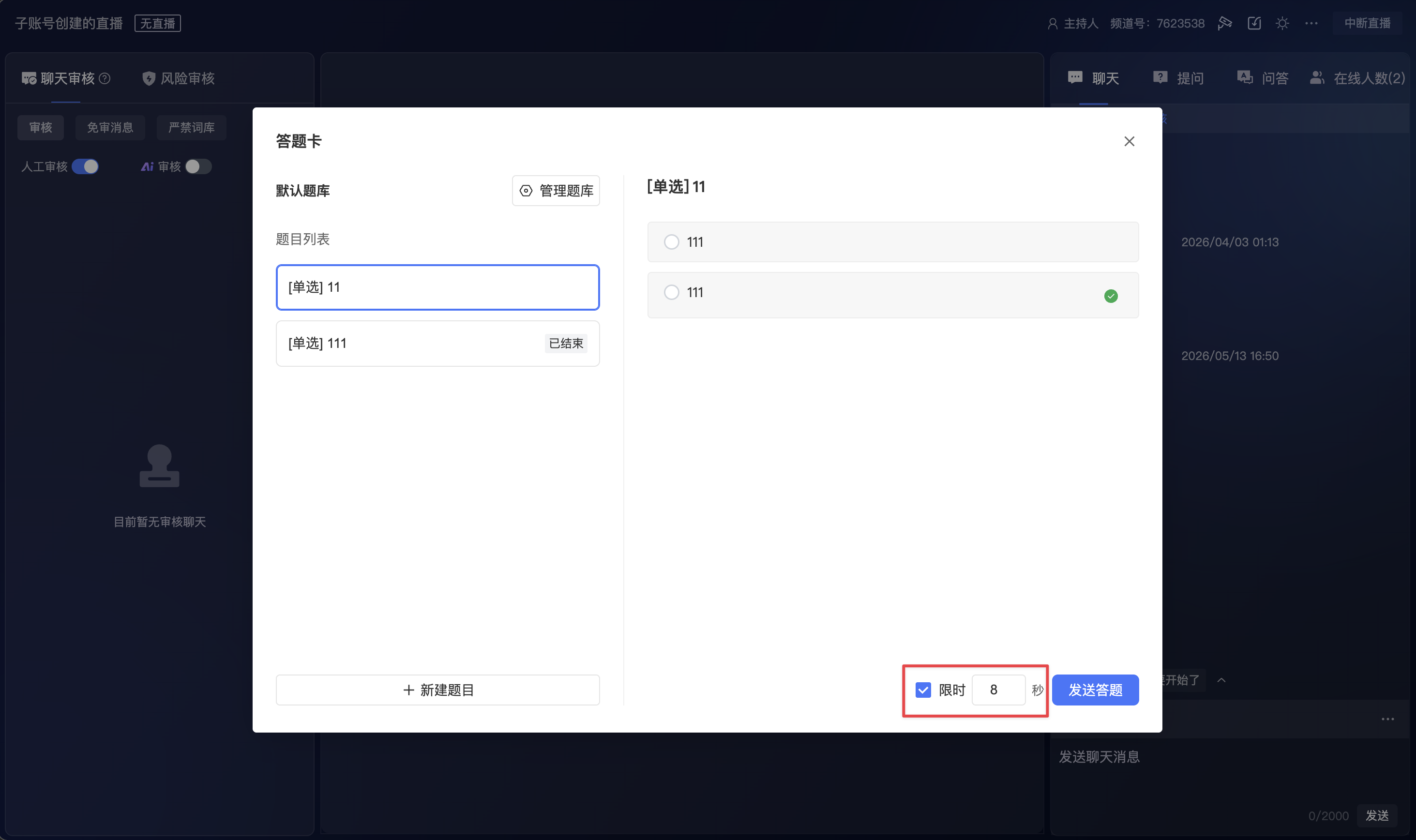Screen dimensions: 1416x840
Task: Focus the time limit seconds input
Action: click(x=998, y=690)
